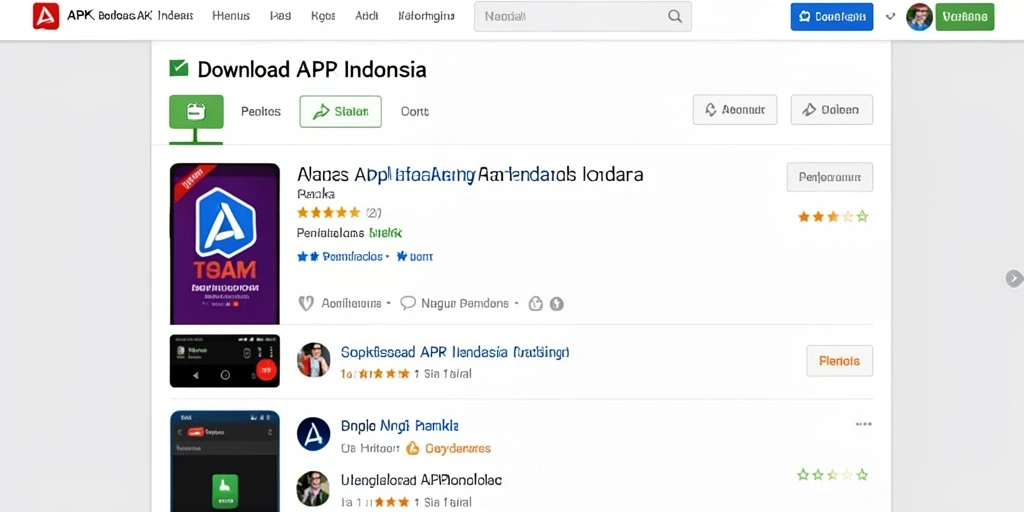Image resolution: width=1024 pixels, height=512 pixels.
Task: Open the user profile avatar in header
Action: coord(919,17)
